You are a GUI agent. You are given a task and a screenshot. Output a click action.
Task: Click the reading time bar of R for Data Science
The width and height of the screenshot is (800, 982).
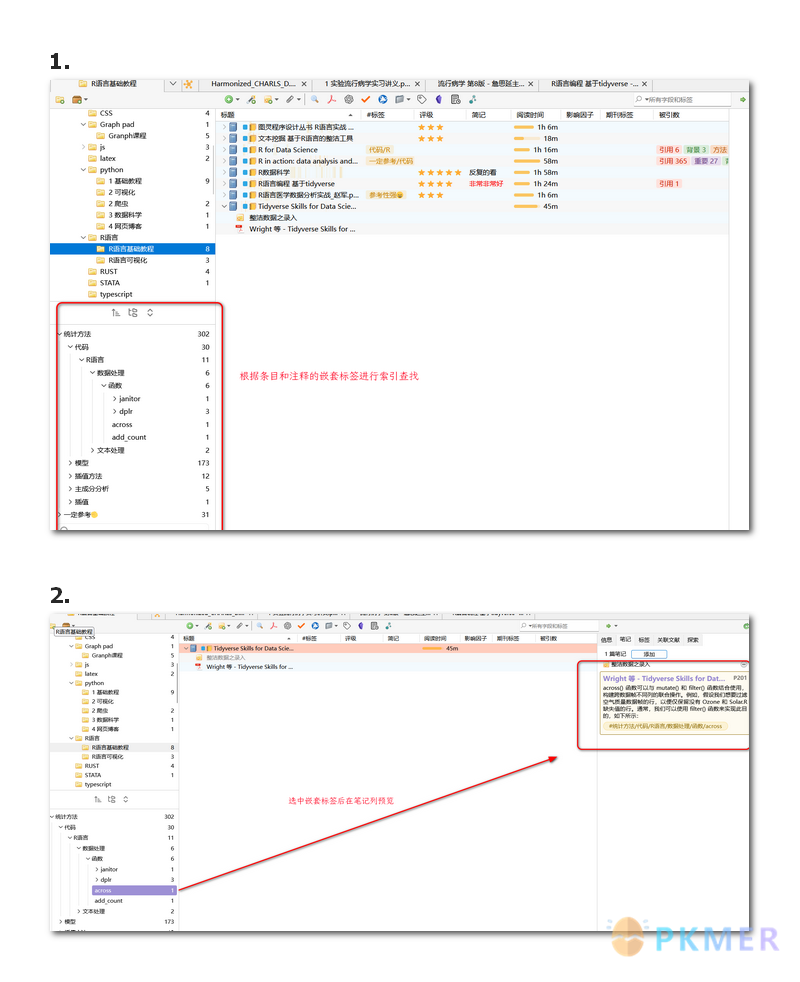524,150
